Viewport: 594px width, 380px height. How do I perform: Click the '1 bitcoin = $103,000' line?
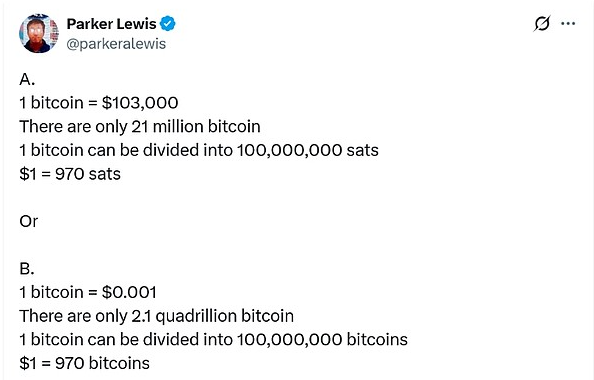click(x=99, y=103)
